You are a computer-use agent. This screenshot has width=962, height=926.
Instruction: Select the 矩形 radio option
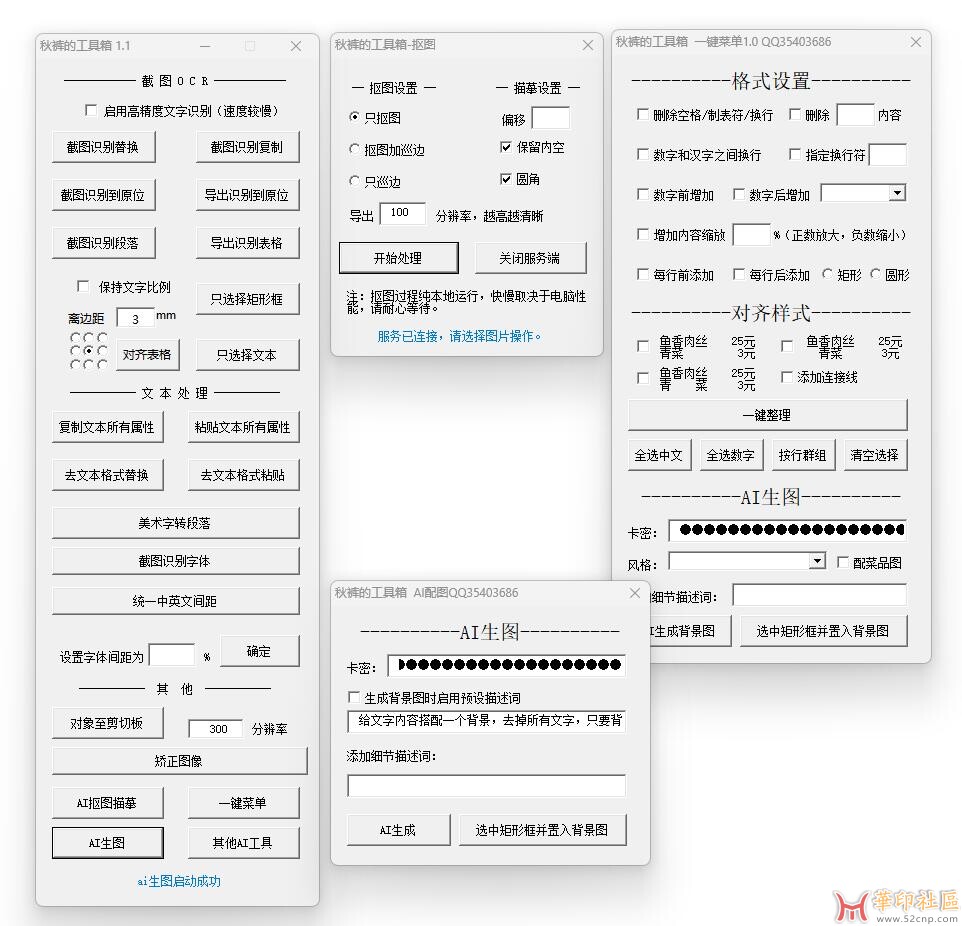[827, 274]
